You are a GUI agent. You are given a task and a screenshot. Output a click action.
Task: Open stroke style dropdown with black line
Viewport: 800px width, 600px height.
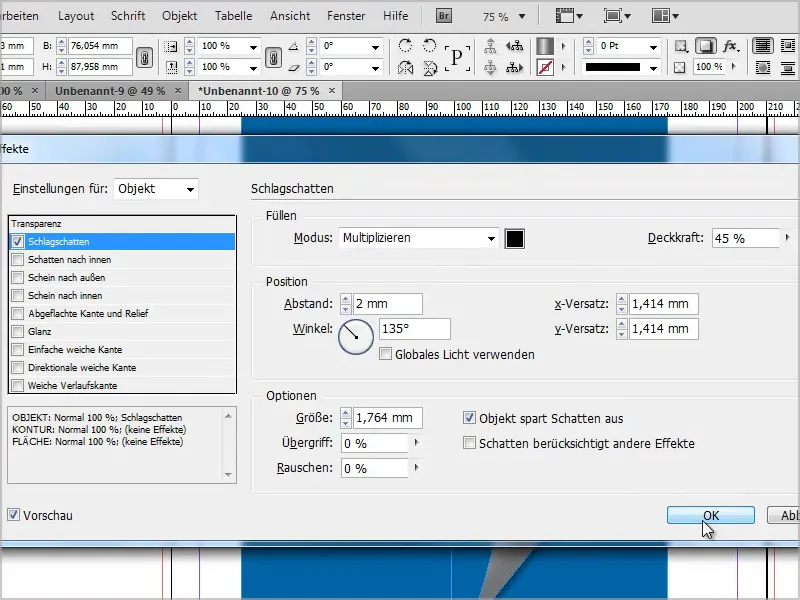point(653,68)
